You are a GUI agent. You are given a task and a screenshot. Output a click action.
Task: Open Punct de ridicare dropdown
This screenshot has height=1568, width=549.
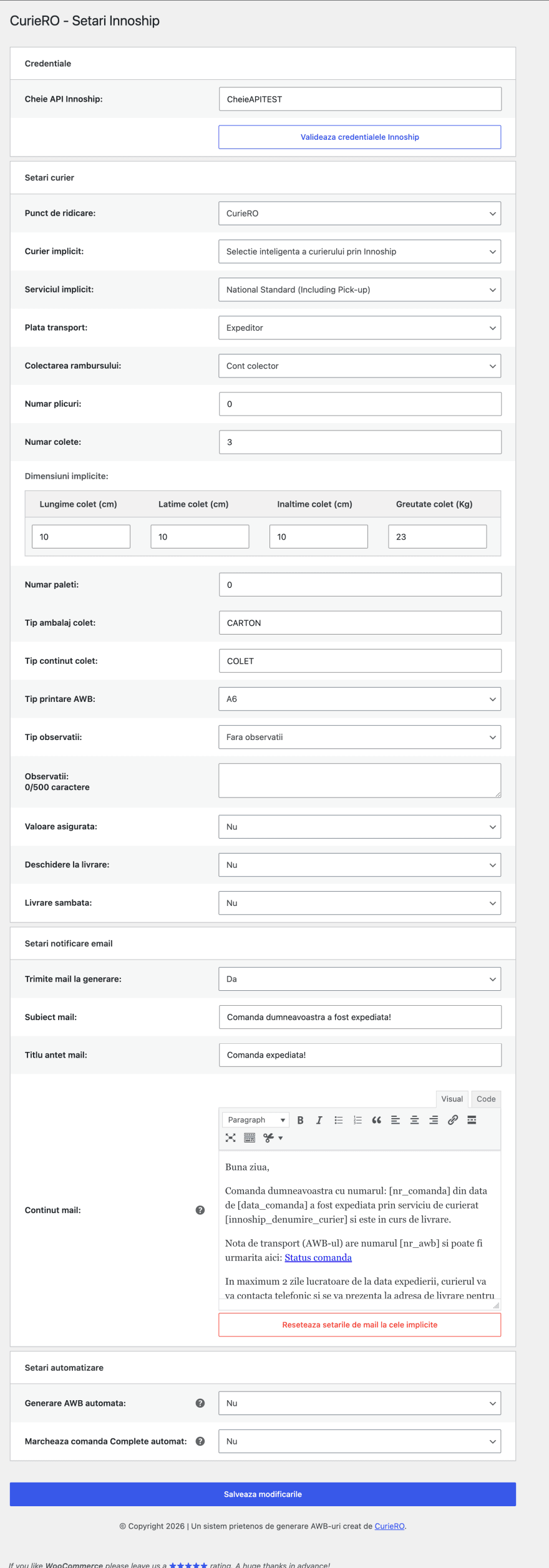coord(359,213)
